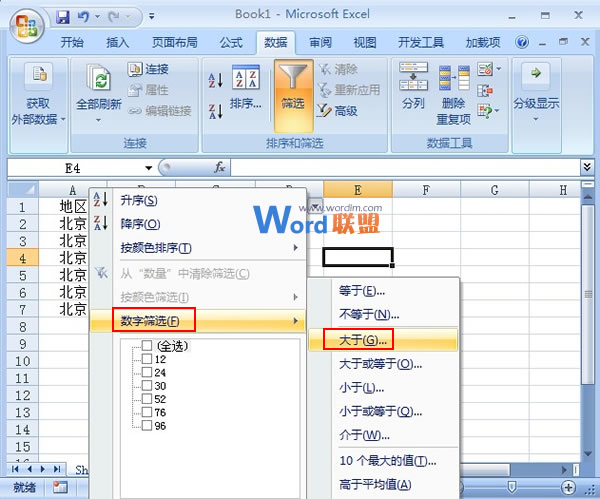Click Remove Duplicates (删除重复项) icon
This screenshot has height=499, width=600.
tap(454, 78)
